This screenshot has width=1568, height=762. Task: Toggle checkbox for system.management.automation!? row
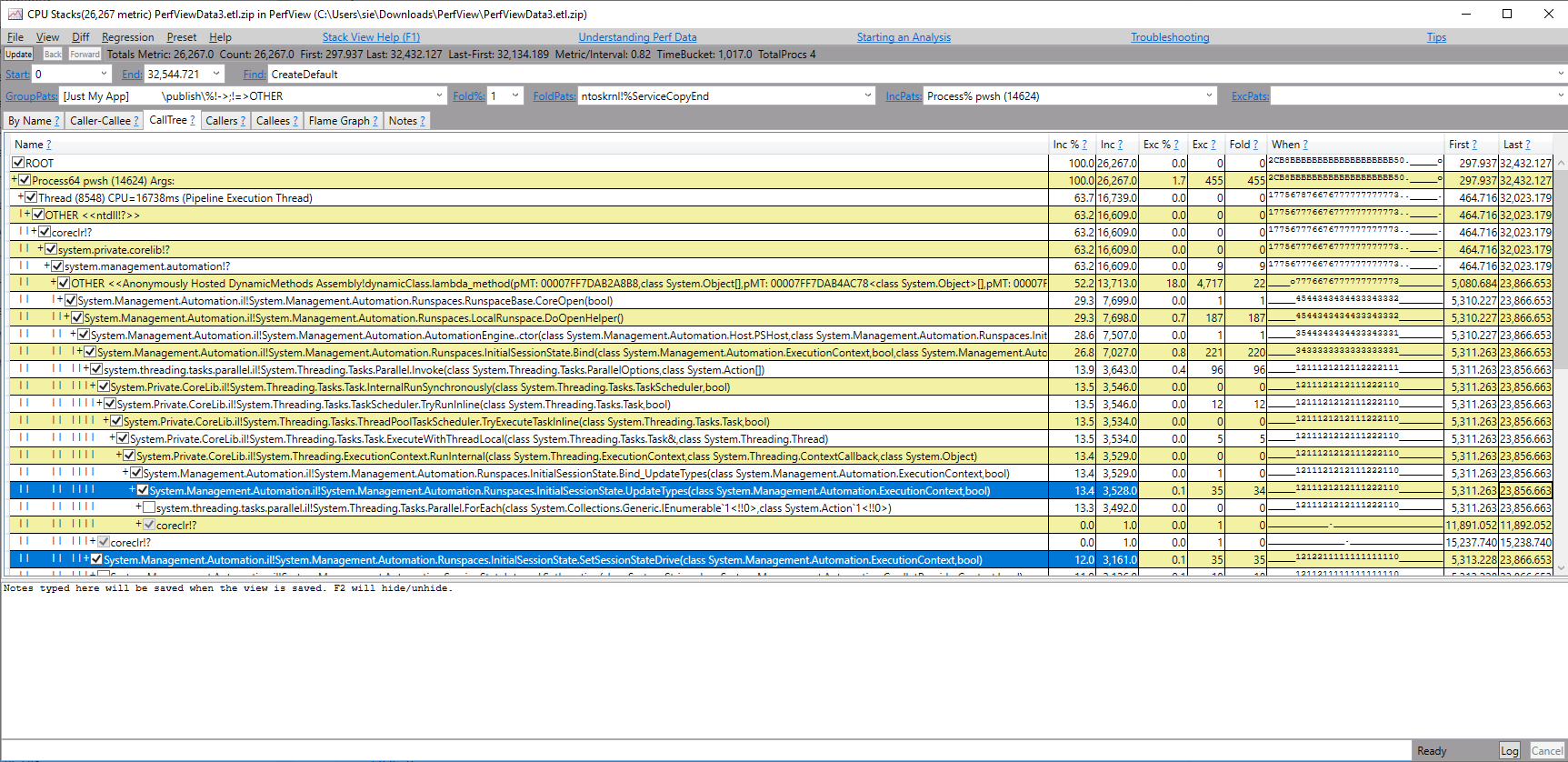coord(58,266)
